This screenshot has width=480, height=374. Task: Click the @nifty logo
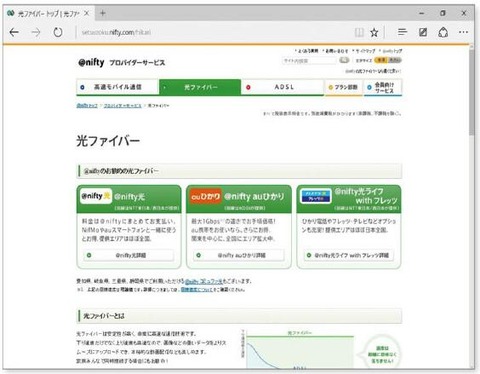91,62
